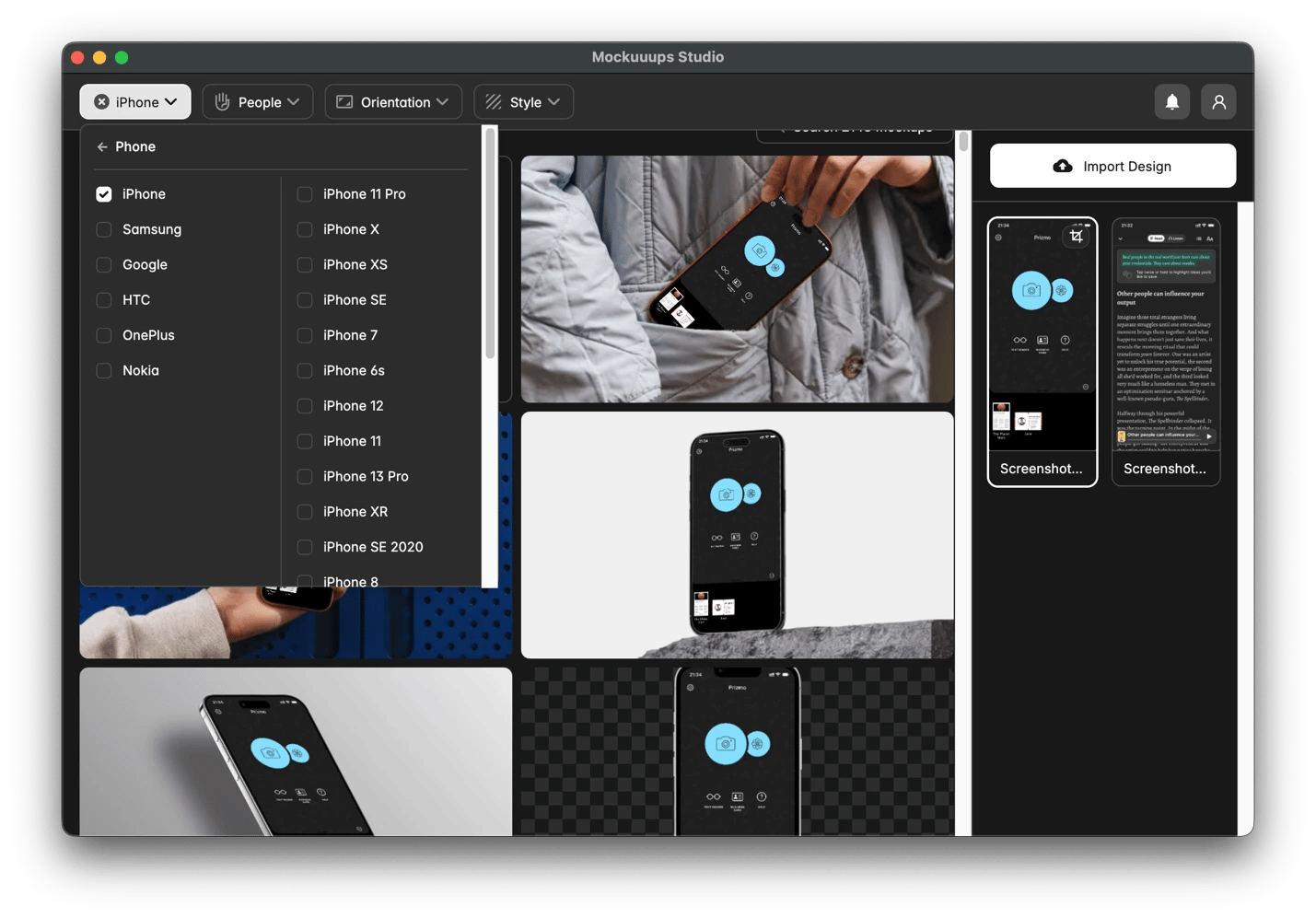Select the first Screenshot thumbnail with Prizmo icons
The image size is (1316, 918).
(1042, 352)
